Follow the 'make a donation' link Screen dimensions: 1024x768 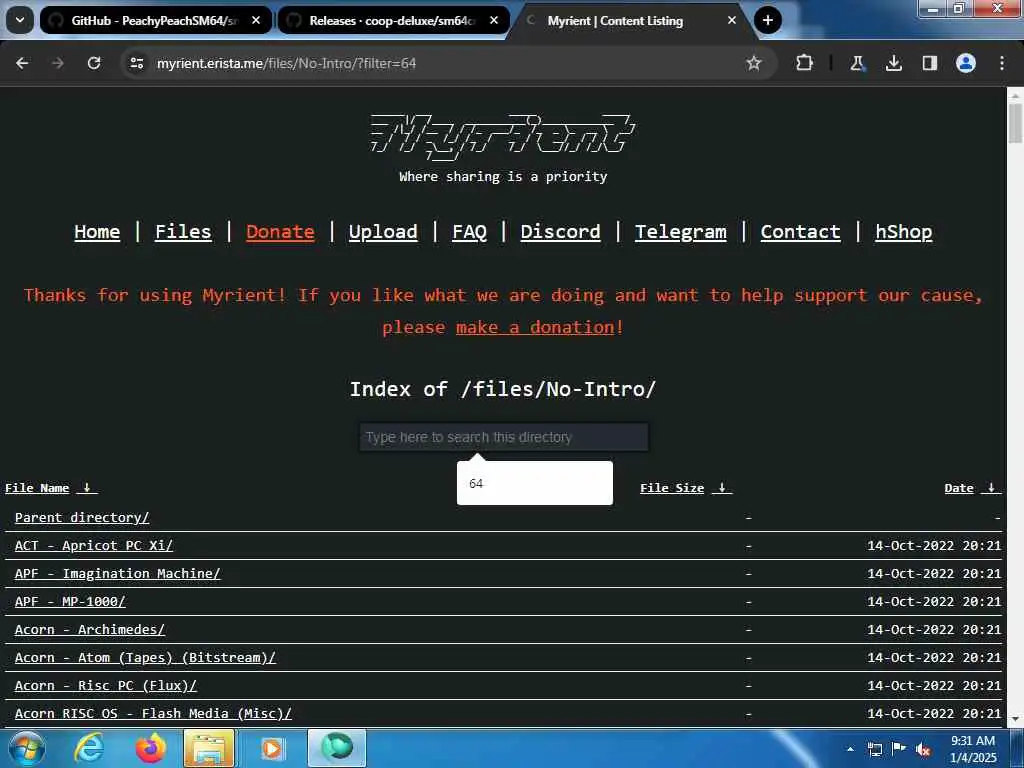(x=536, y=327)
